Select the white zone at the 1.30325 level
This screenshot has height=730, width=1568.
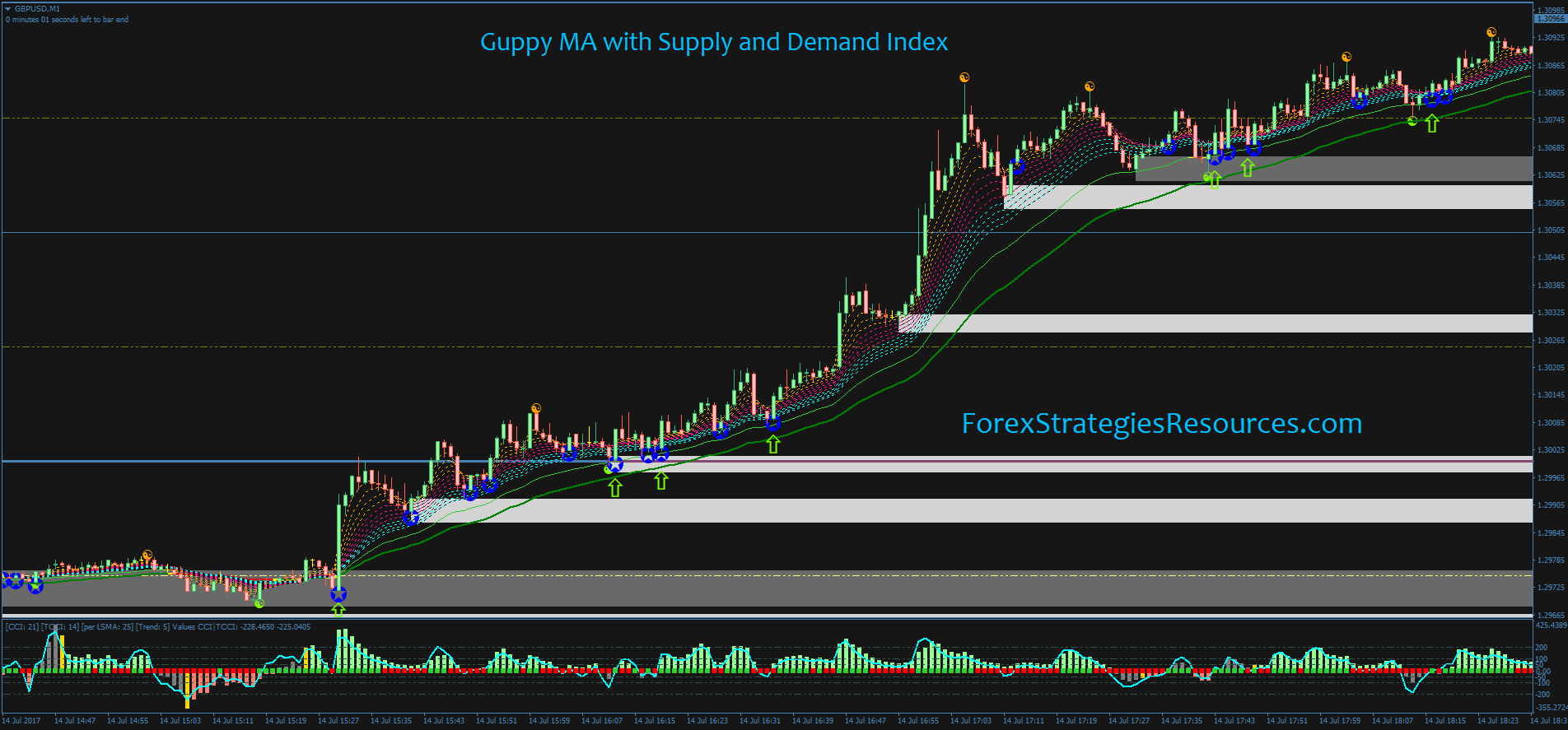[1216, 323]
